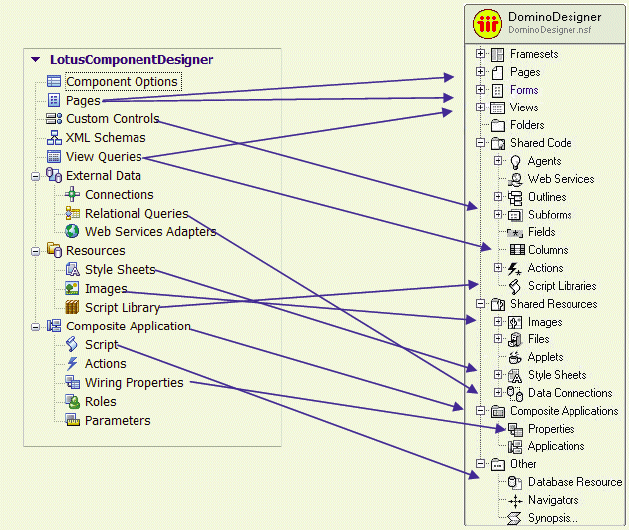Select Pages in DominoDesigner
The image size is (629, 530).
pyautogui.click(x=525, y=72)
